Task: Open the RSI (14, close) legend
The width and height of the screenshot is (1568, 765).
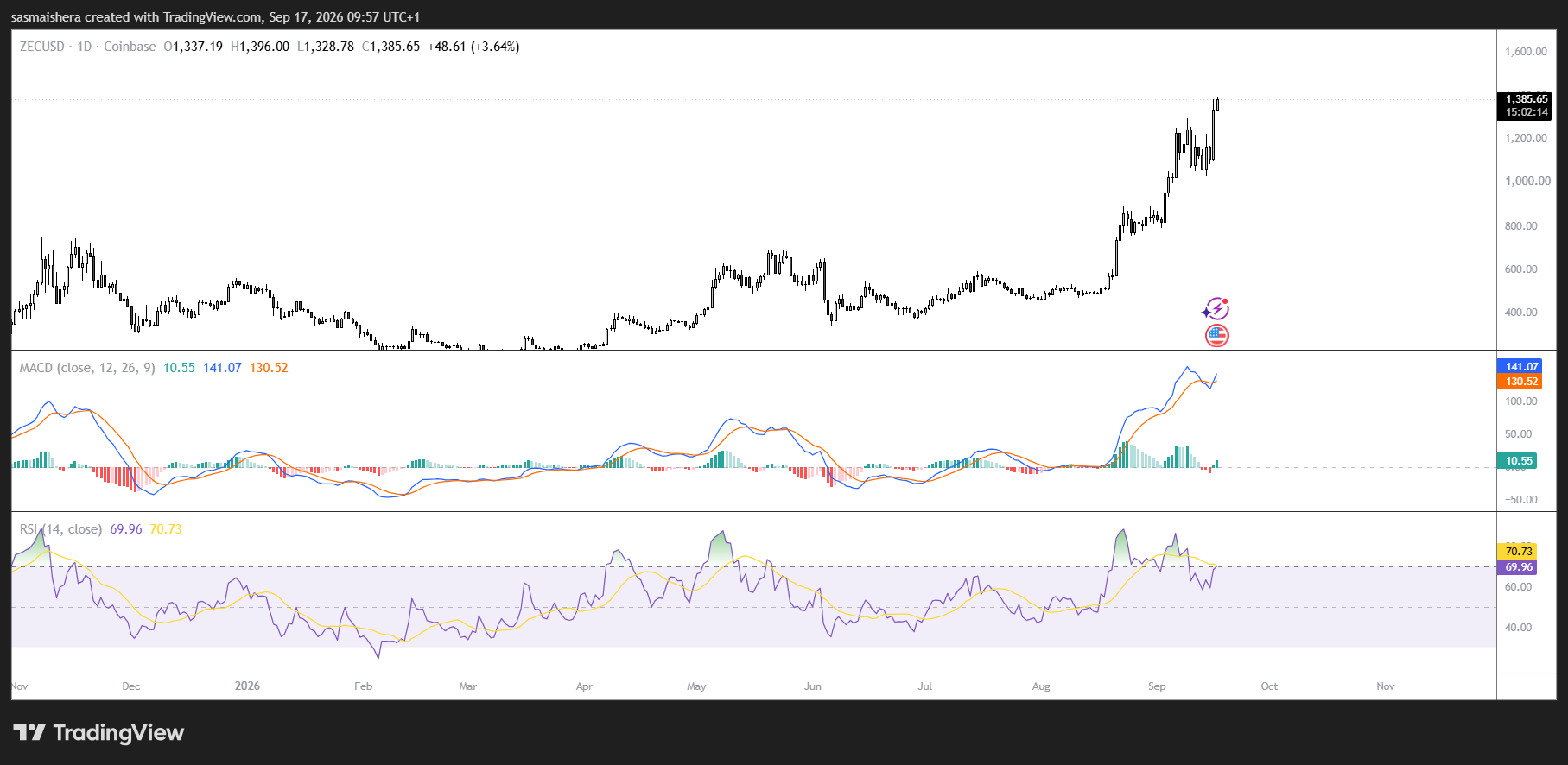Action: 60,529
